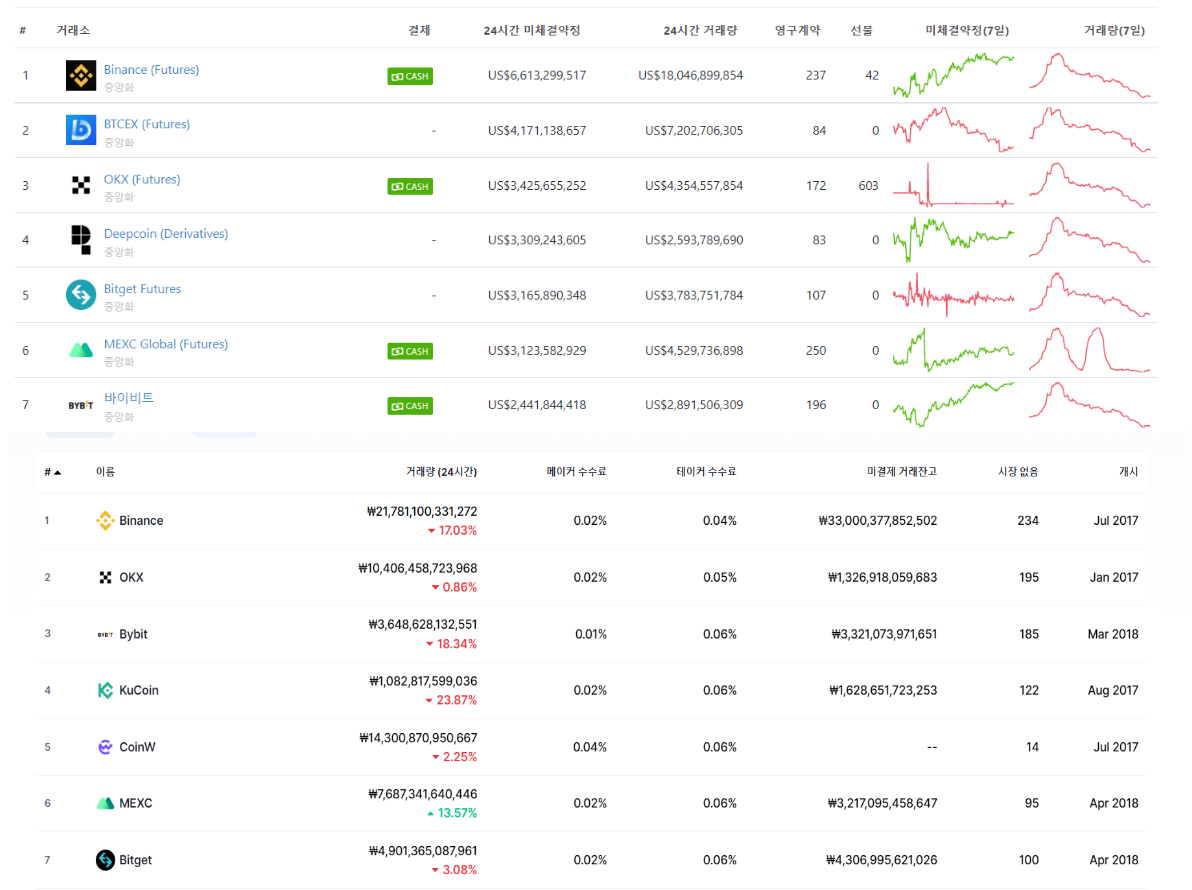Screen dimensions: 1192x890
Task: Click the CASH badge in Binance (Futures) row
Action: (x=410, y=76)
